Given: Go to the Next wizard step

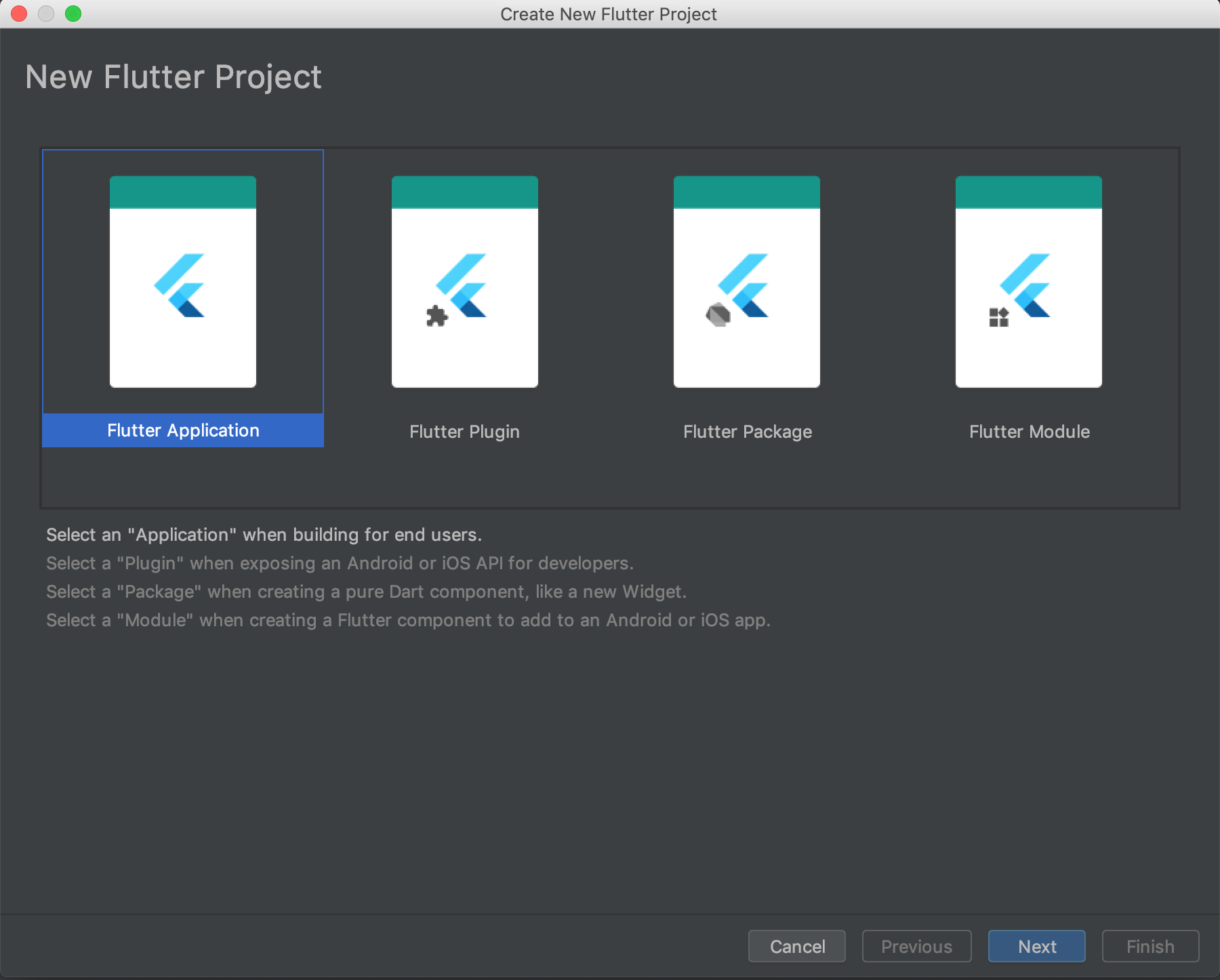Looking at the screenshot, I should 1037,946.
